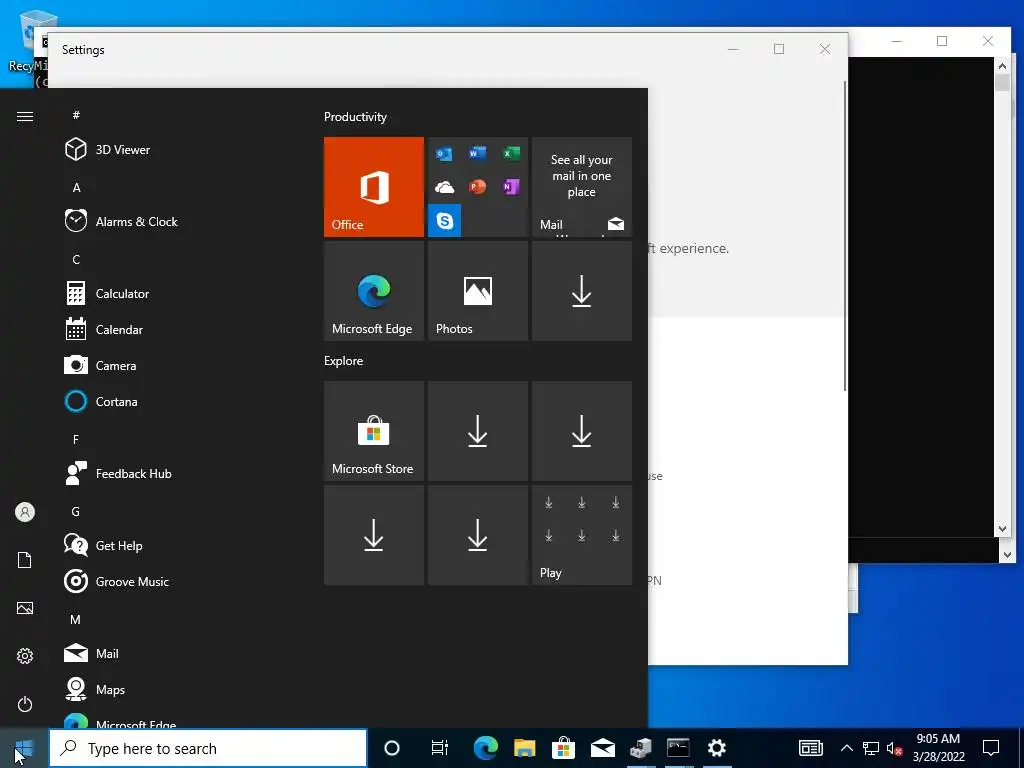Screen dimensions: 1024x768
Task: Click the Productivity group title
Action: coord(355,117)
